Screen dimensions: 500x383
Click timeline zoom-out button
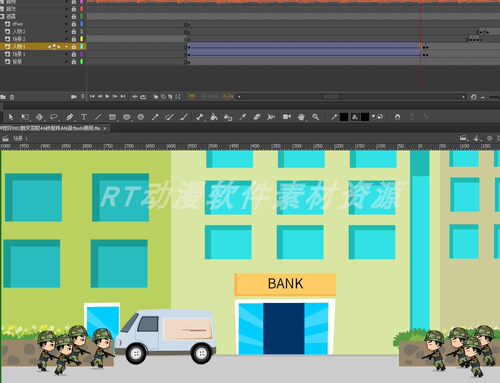coord(483,97)
